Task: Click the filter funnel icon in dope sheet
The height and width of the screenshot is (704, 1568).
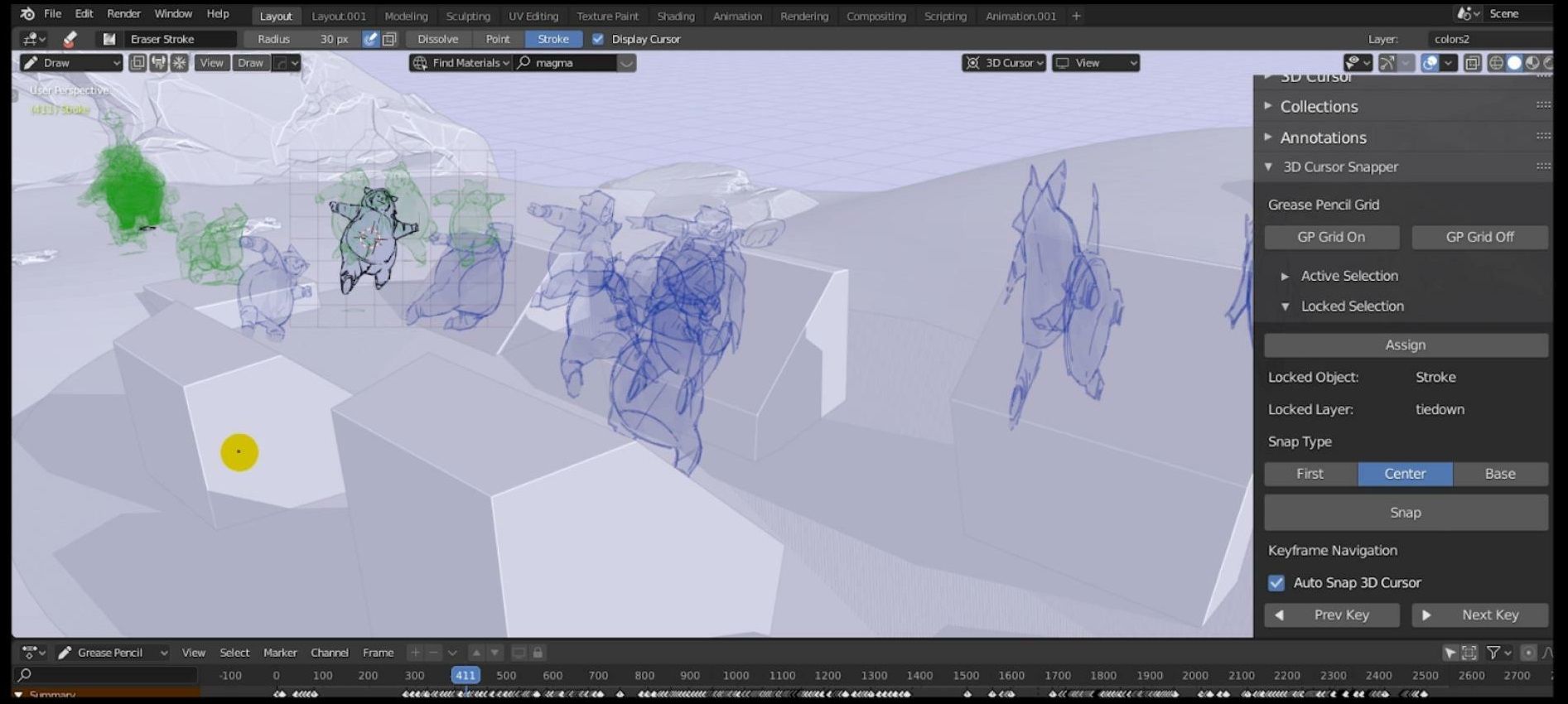Action: point(1493,653)
